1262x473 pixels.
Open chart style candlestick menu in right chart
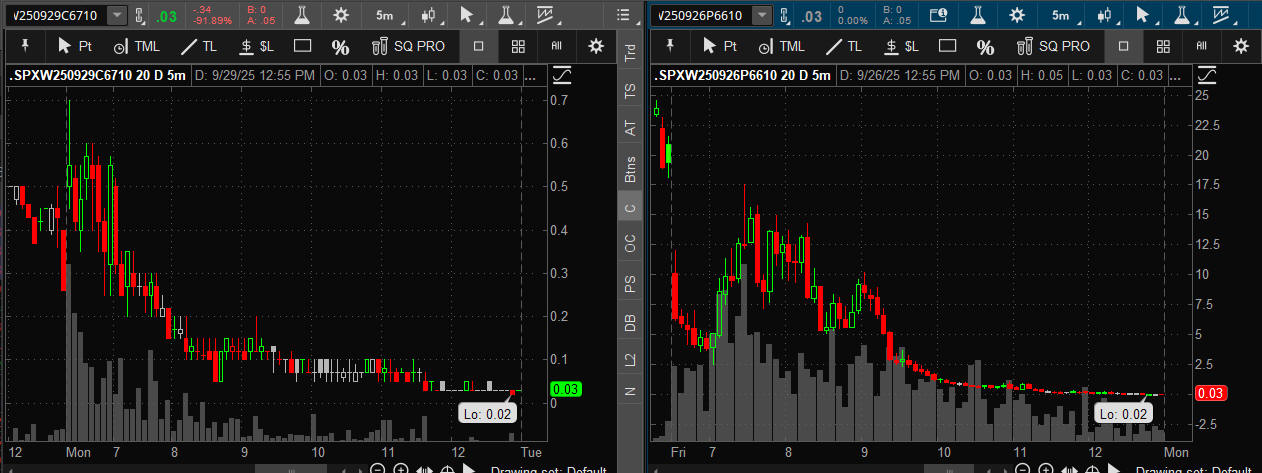tap(1104, 15)
